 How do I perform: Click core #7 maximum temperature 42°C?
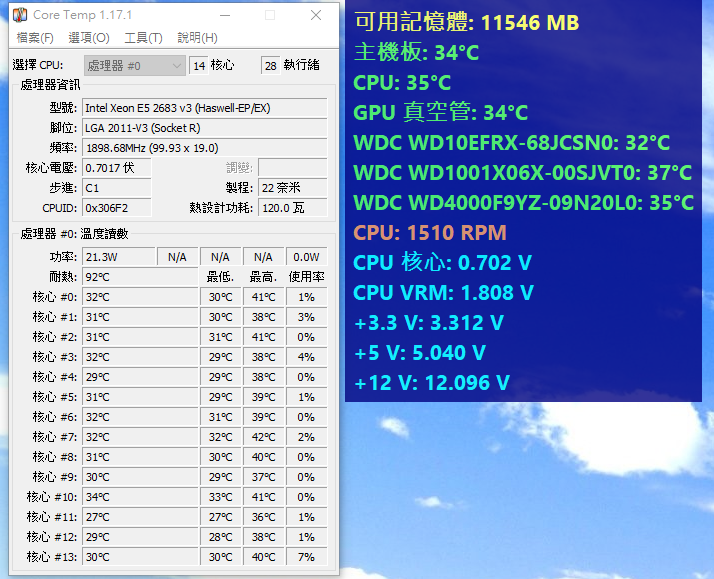pos(264,437)
